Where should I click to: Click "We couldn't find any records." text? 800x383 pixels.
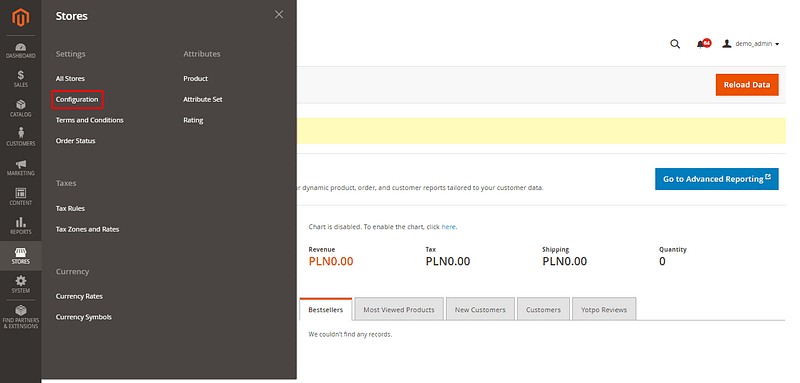(x=350, y=335)
